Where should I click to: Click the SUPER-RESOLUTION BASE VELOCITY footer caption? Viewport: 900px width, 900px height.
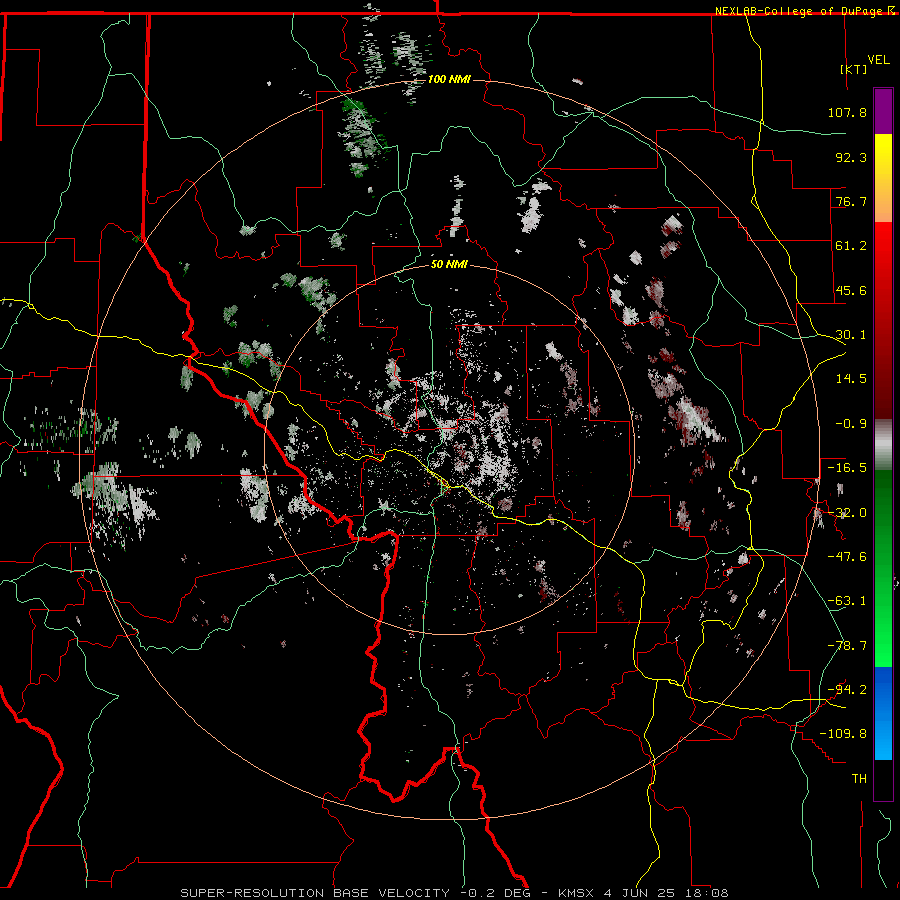(454, 893)
